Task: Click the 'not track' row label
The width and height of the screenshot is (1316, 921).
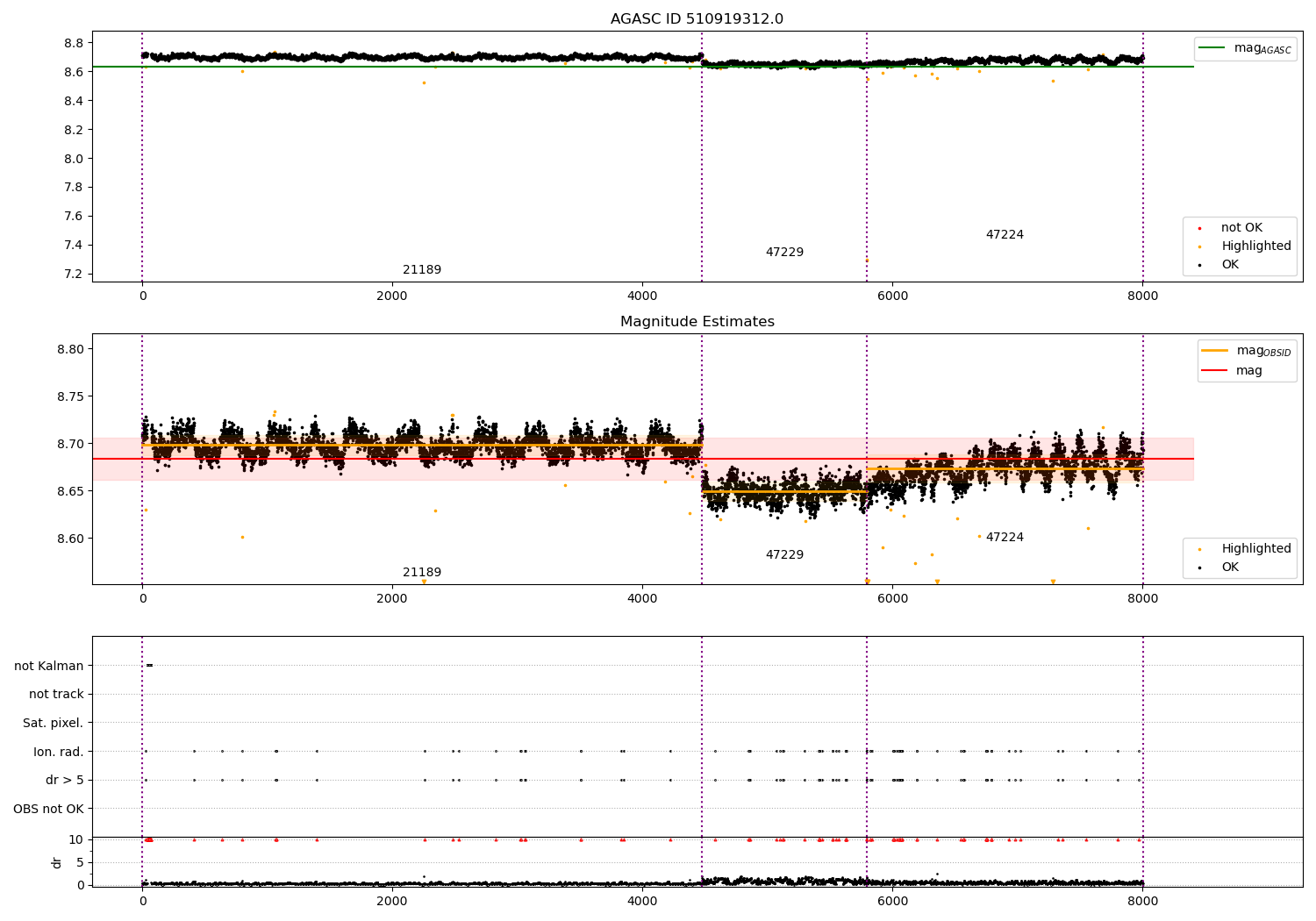Action: point(56,695)
